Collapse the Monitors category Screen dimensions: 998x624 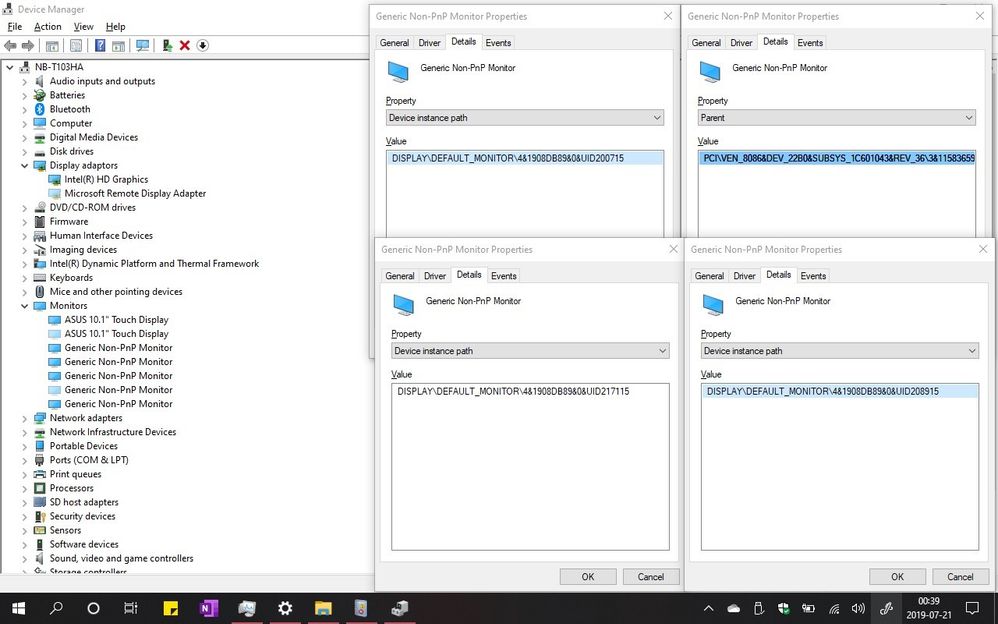24,306
